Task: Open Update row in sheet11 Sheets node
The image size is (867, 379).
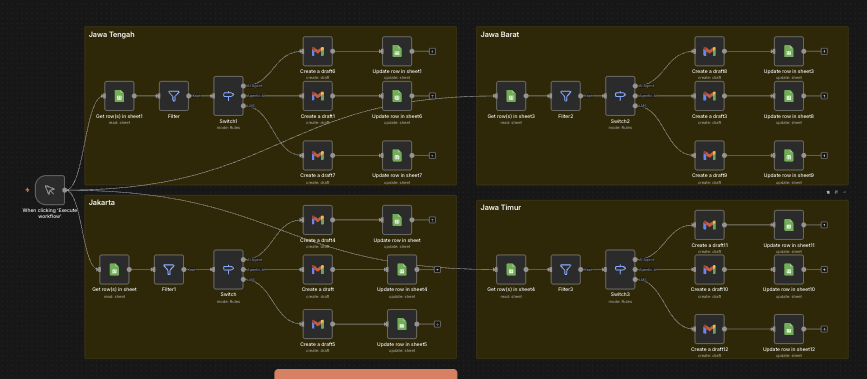Action: tap(789, 225)
